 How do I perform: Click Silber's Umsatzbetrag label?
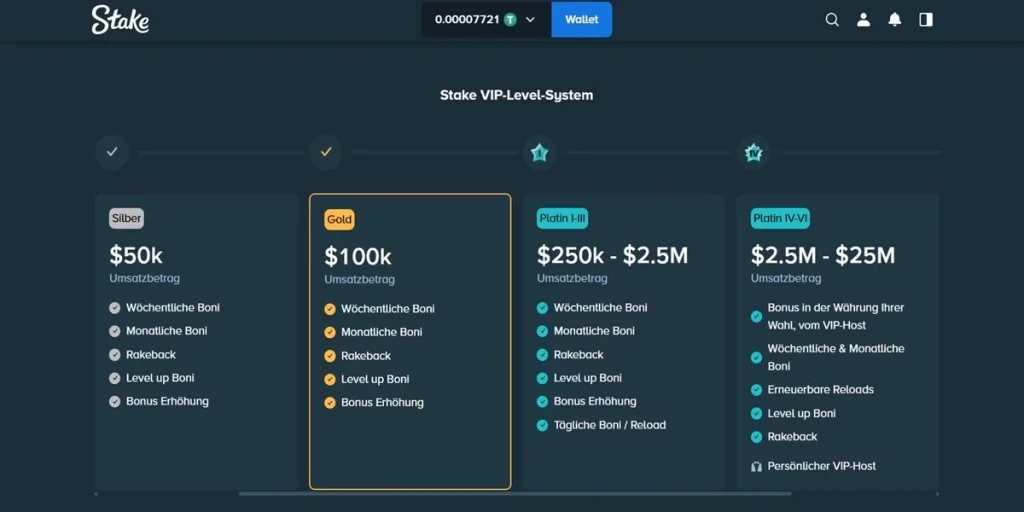coord(144,278)
